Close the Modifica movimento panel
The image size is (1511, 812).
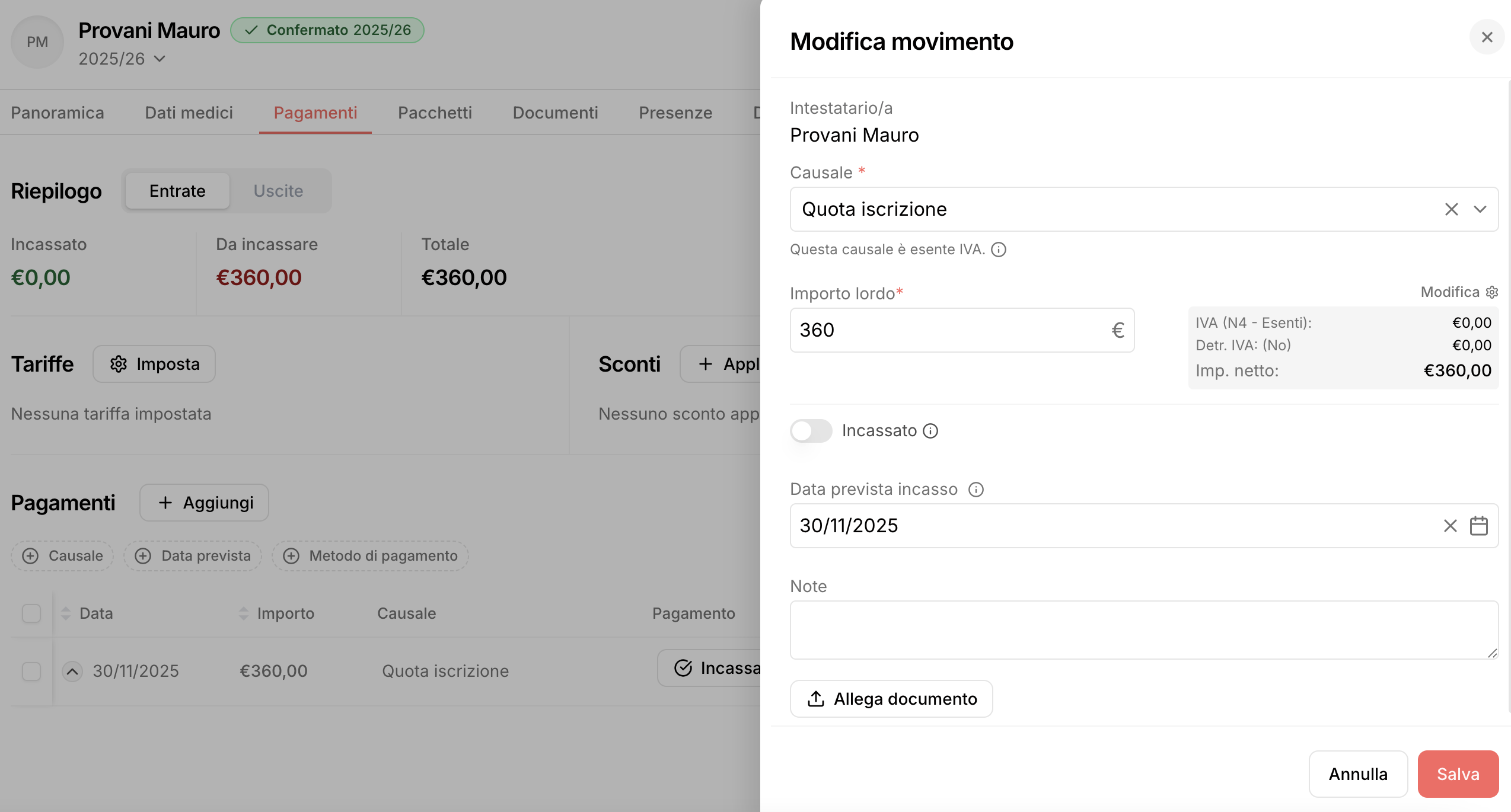[1487, 37]
